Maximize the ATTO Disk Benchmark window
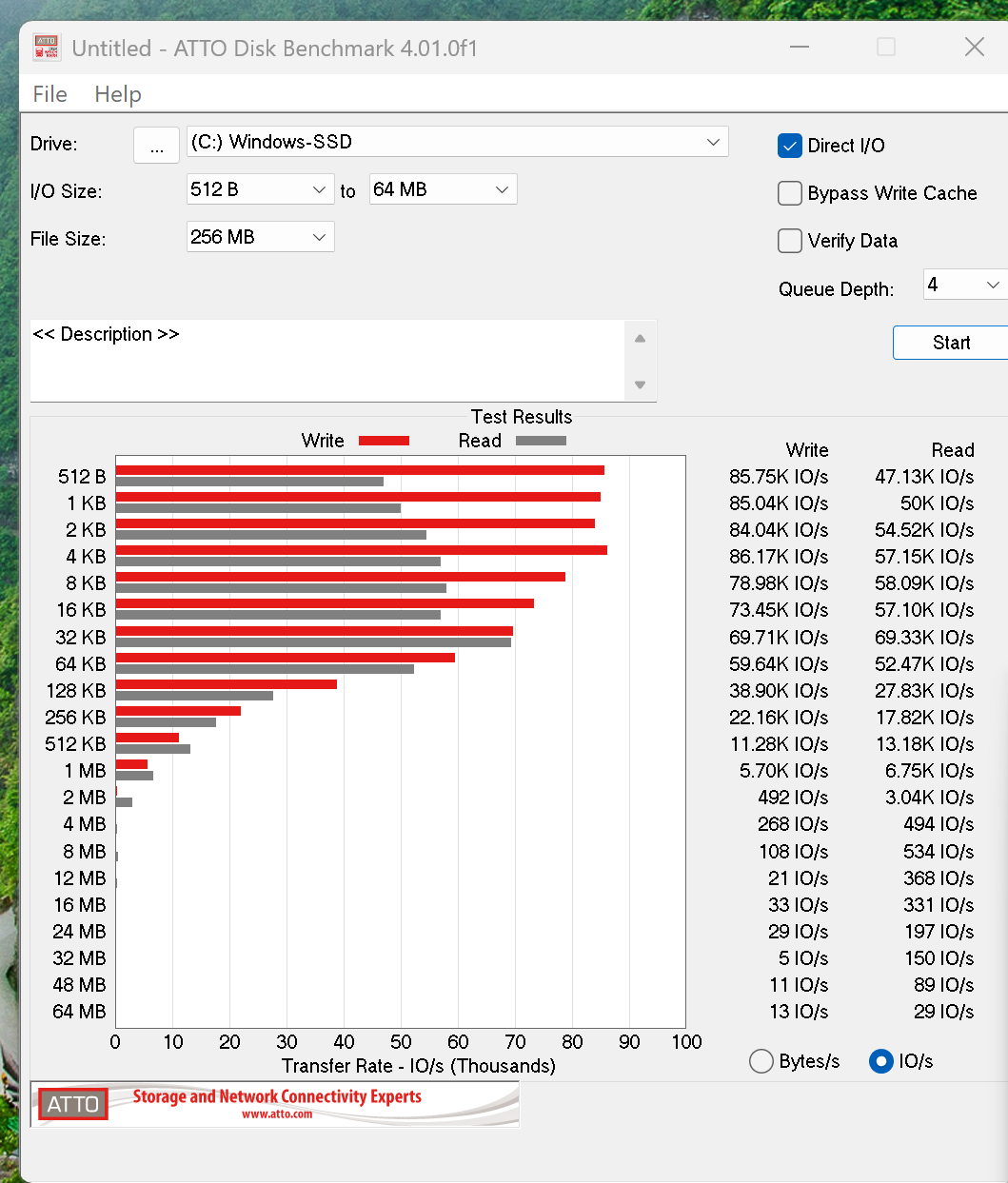Image resolution: width=1008 pixels, height=1183 pixels. (886, 48)
